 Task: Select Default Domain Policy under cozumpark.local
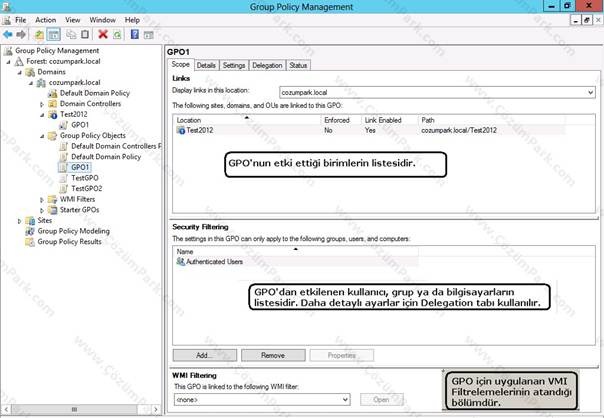95,93
